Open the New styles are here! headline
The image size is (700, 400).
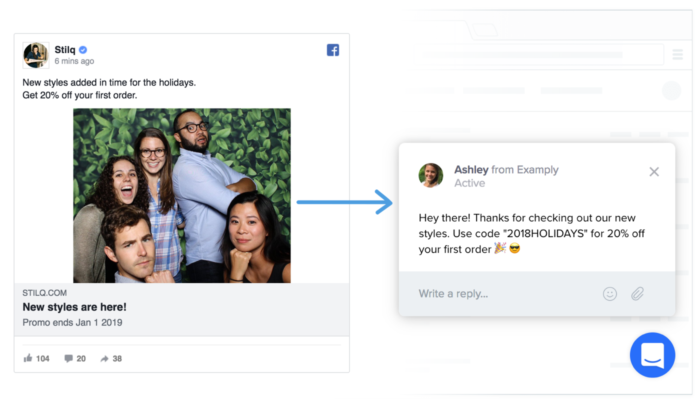tap(75, 307)
